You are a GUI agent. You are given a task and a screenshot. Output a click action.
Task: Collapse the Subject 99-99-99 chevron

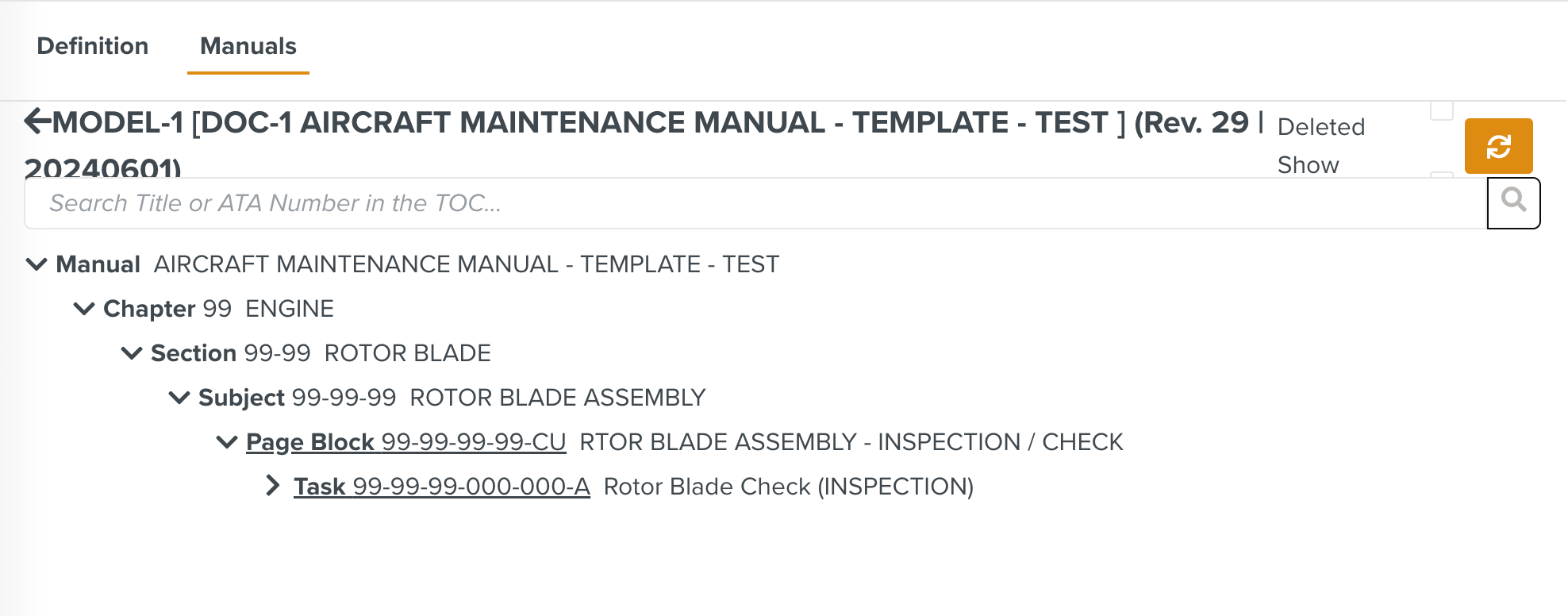[179, 398]
